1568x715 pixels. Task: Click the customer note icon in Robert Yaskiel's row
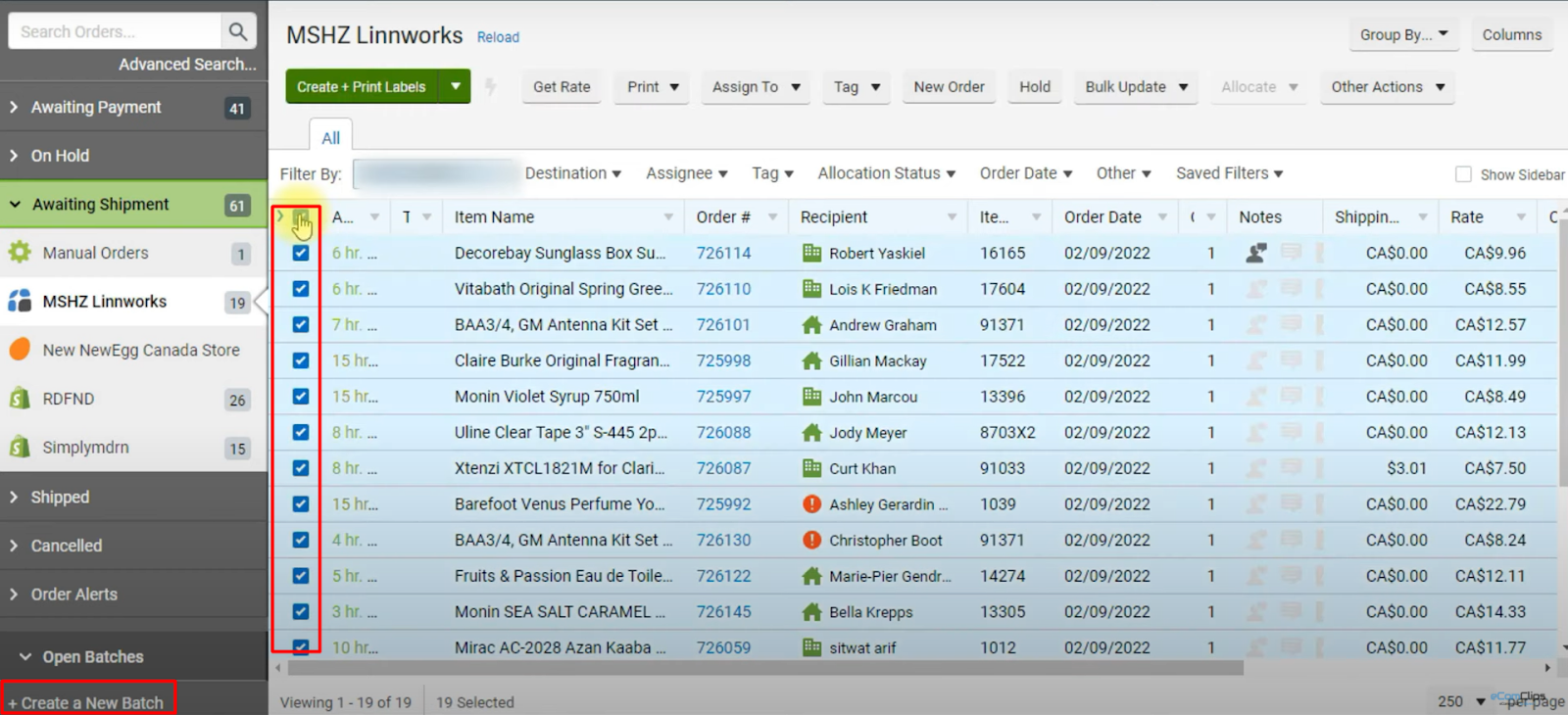(1256, 253)
